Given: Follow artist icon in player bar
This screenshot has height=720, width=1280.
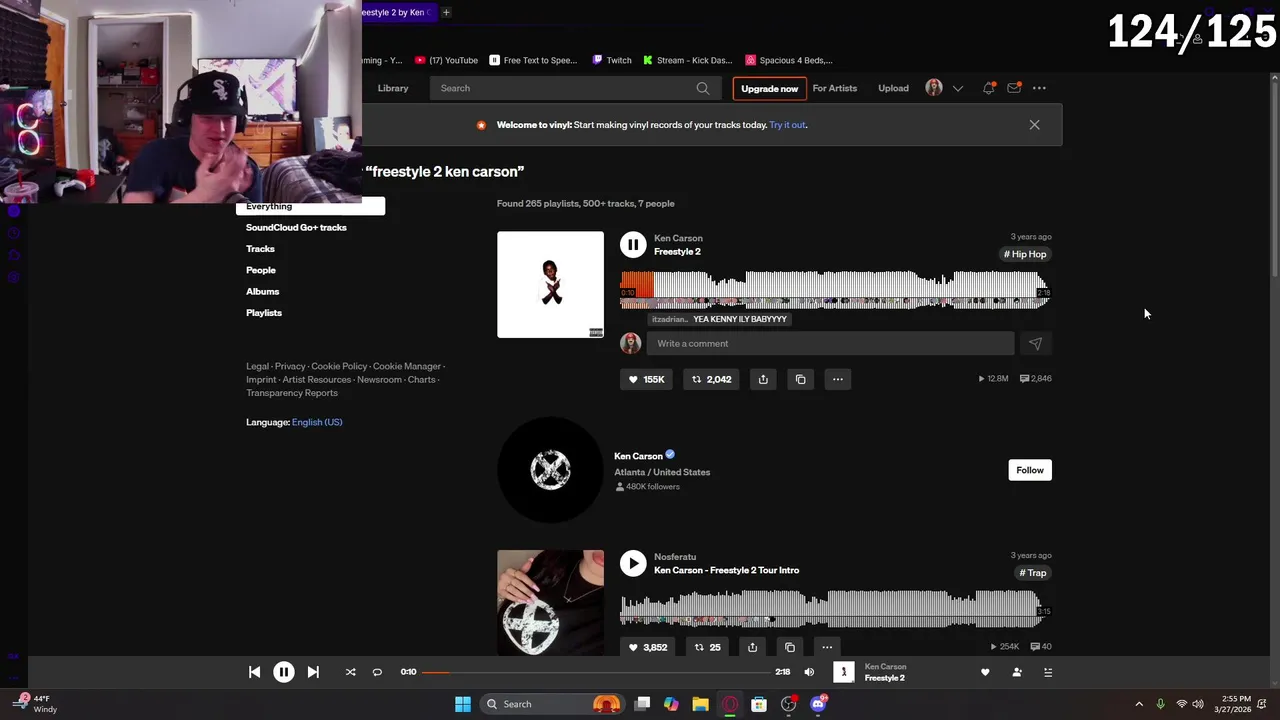Looking at the screenshot, I should click(1017, 672).
